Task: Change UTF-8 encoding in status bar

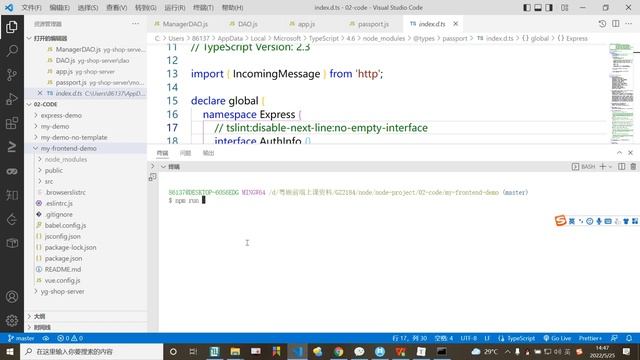Action: (x=469, y=338)
